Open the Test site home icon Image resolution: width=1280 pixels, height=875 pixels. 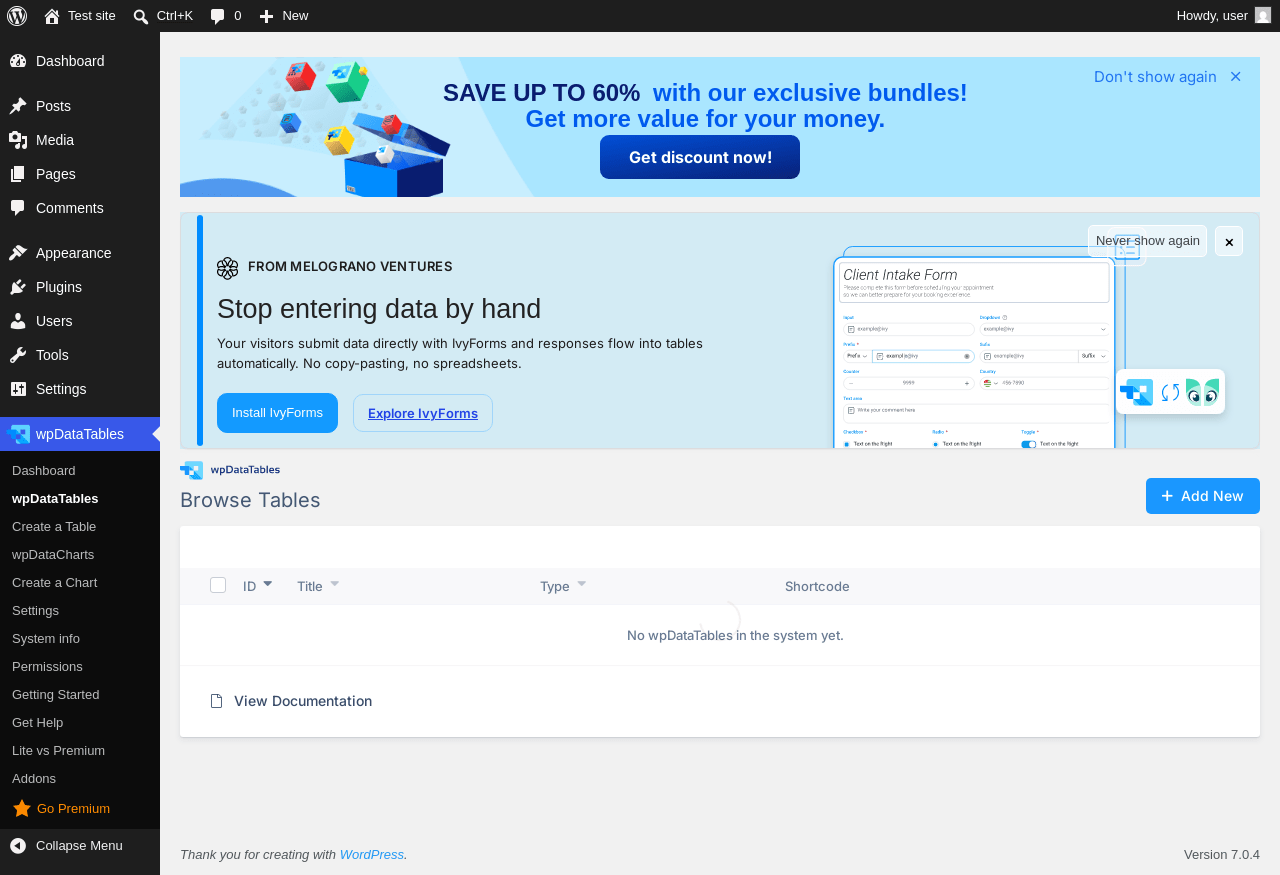pyautogui.click(x=52, y=16)
